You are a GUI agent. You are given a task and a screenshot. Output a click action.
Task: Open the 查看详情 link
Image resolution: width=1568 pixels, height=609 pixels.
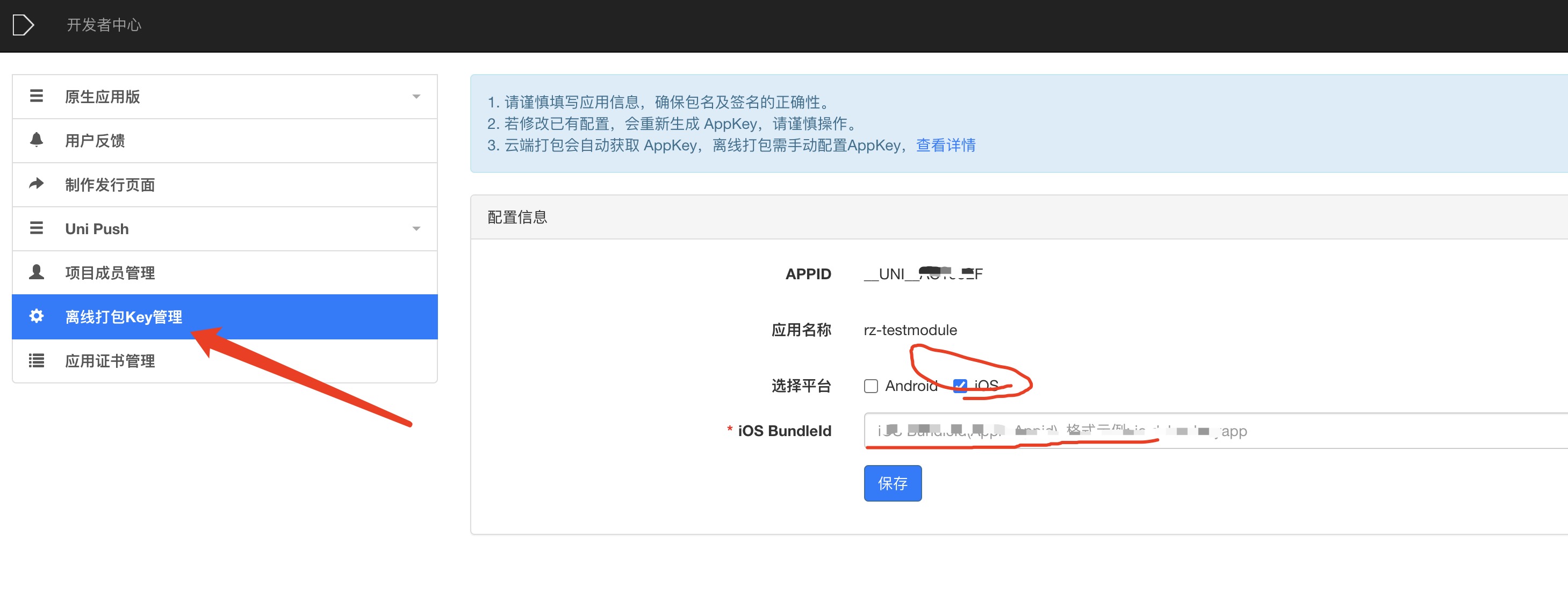(x=945, y=146)
